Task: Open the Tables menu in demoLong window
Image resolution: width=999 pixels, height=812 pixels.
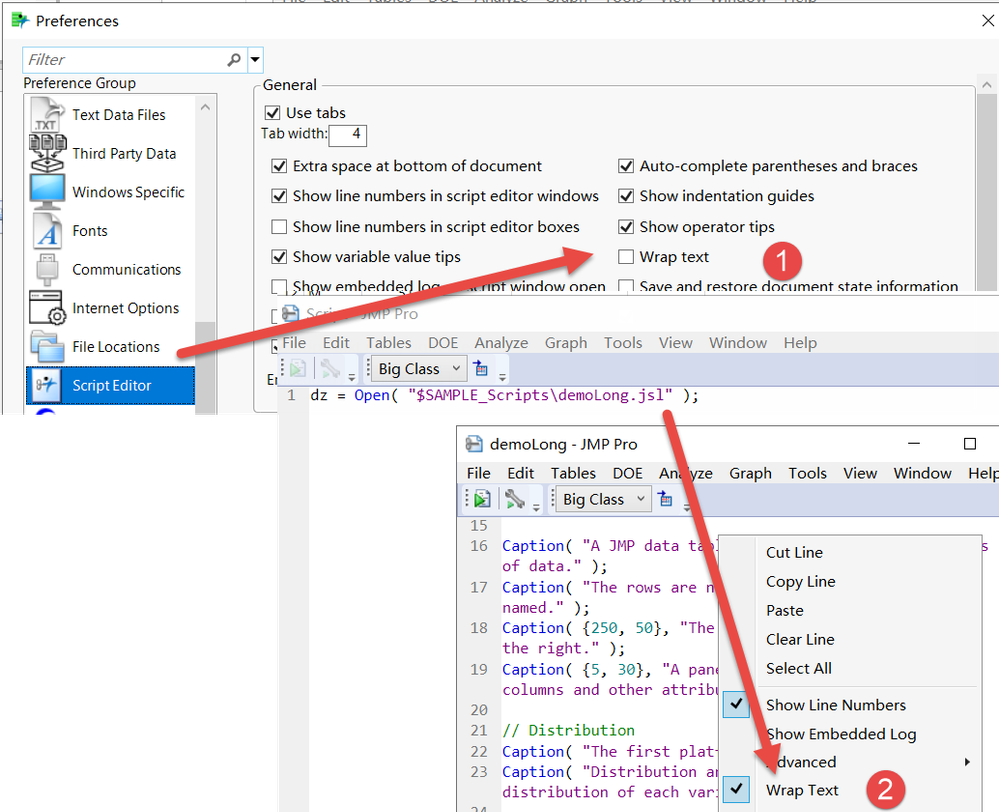Action: point(573,473)
